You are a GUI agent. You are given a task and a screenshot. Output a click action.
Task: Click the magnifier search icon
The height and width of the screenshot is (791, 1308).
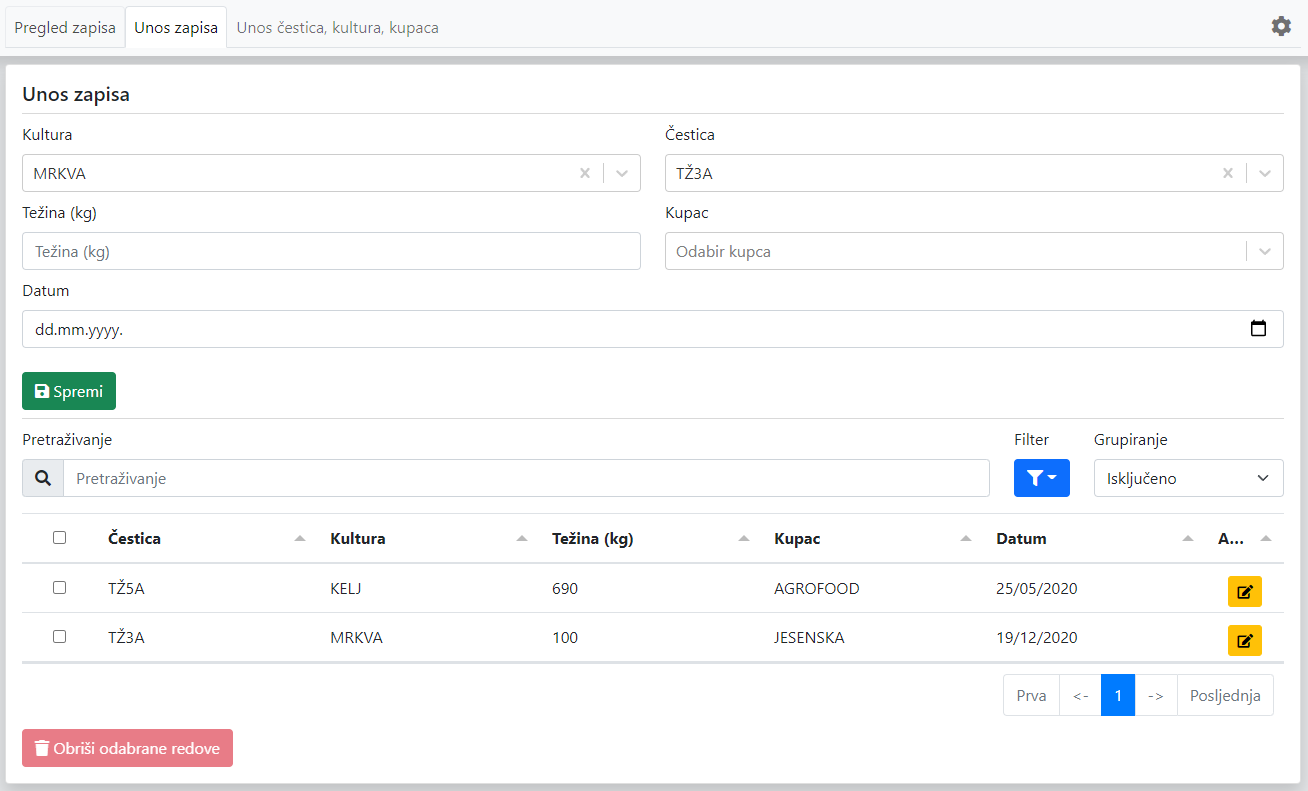point(43,478)
